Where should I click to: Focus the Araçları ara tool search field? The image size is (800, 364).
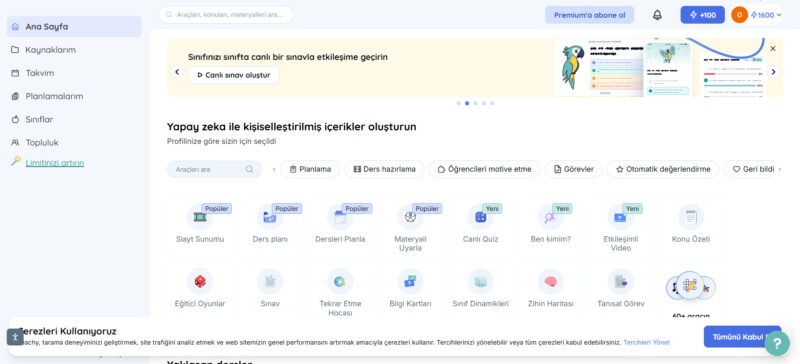click(214, 169)
